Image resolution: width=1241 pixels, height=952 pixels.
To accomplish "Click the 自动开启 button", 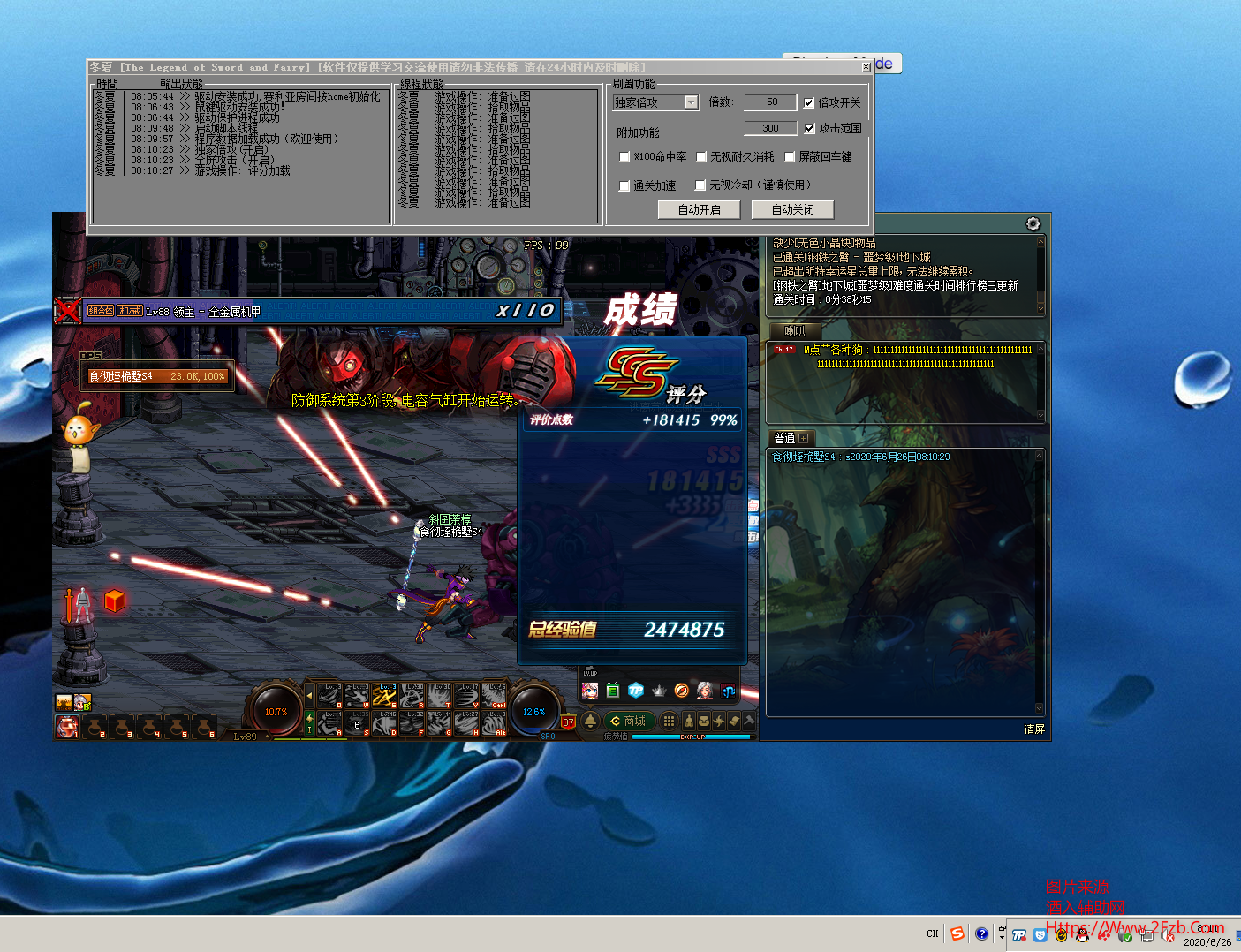I will pyautogui.click(x=699, y=209).
